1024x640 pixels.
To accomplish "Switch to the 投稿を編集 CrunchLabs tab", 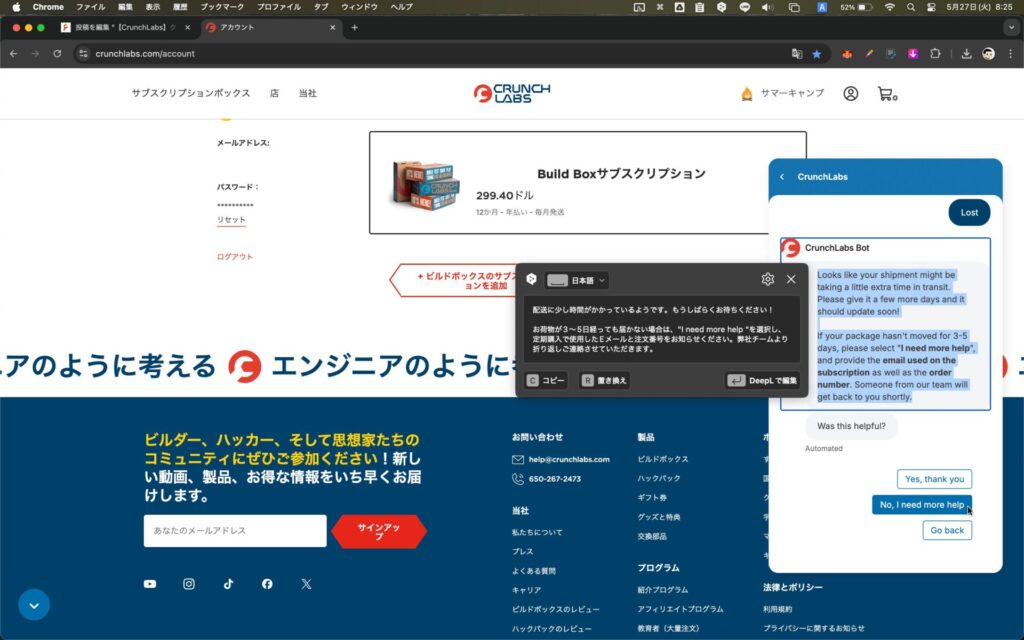I will pyautogui.click(x=124, y=27).
